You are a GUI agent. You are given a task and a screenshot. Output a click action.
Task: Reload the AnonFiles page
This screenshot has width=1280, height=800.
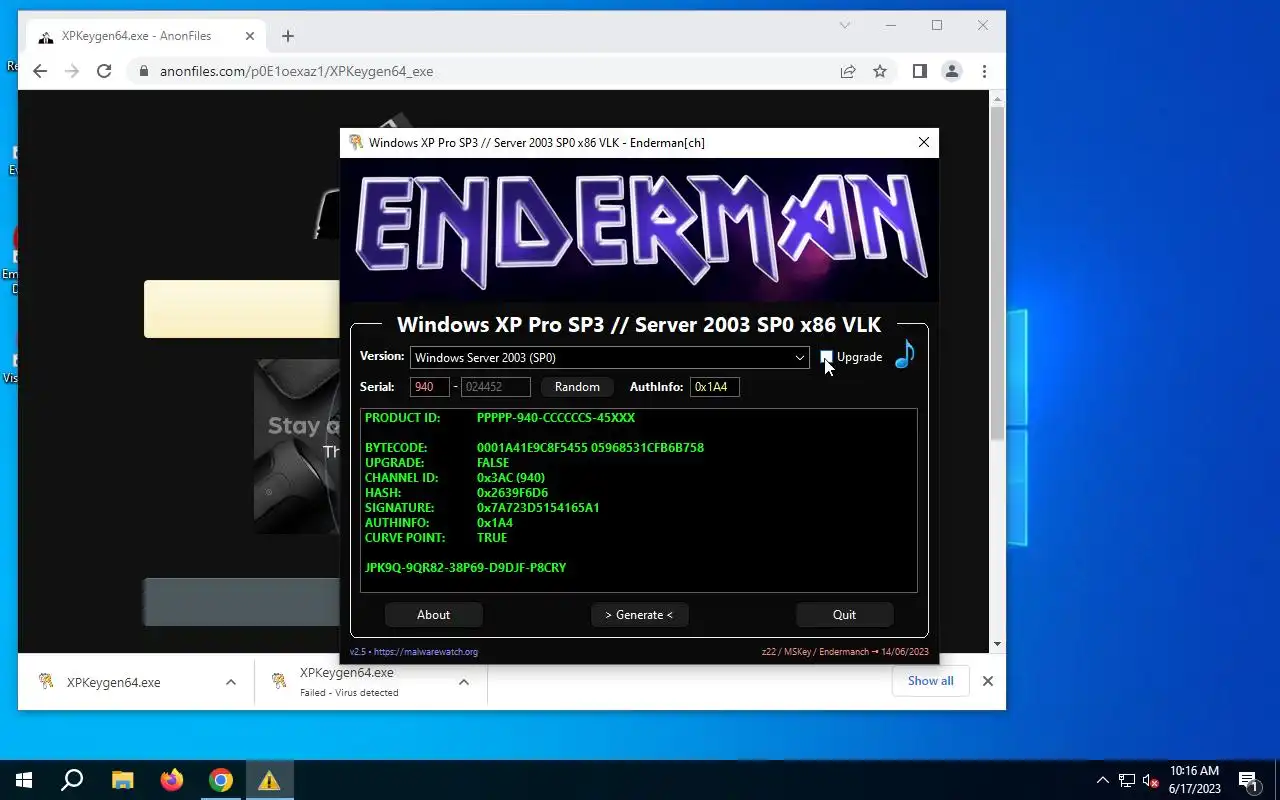click(104, 71)
